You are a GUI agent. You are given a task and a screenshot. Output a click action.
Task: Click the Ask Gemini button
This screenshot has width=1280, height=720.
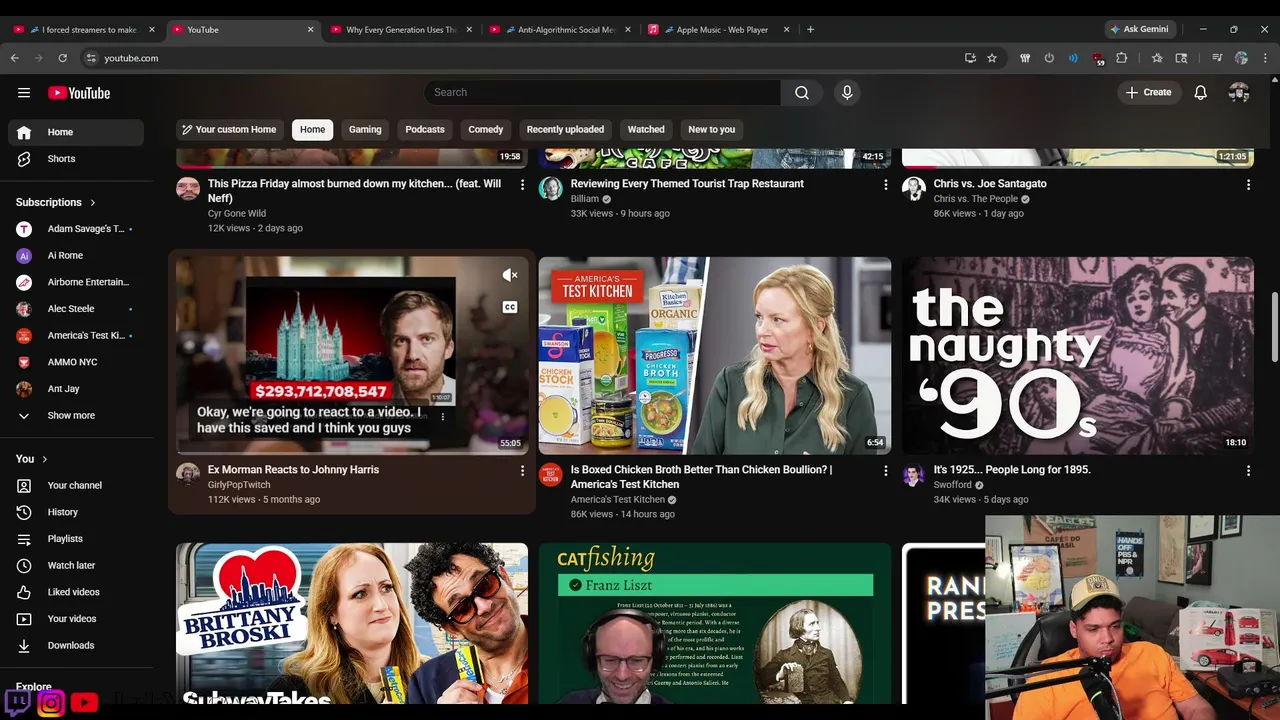coord(1139,29)
